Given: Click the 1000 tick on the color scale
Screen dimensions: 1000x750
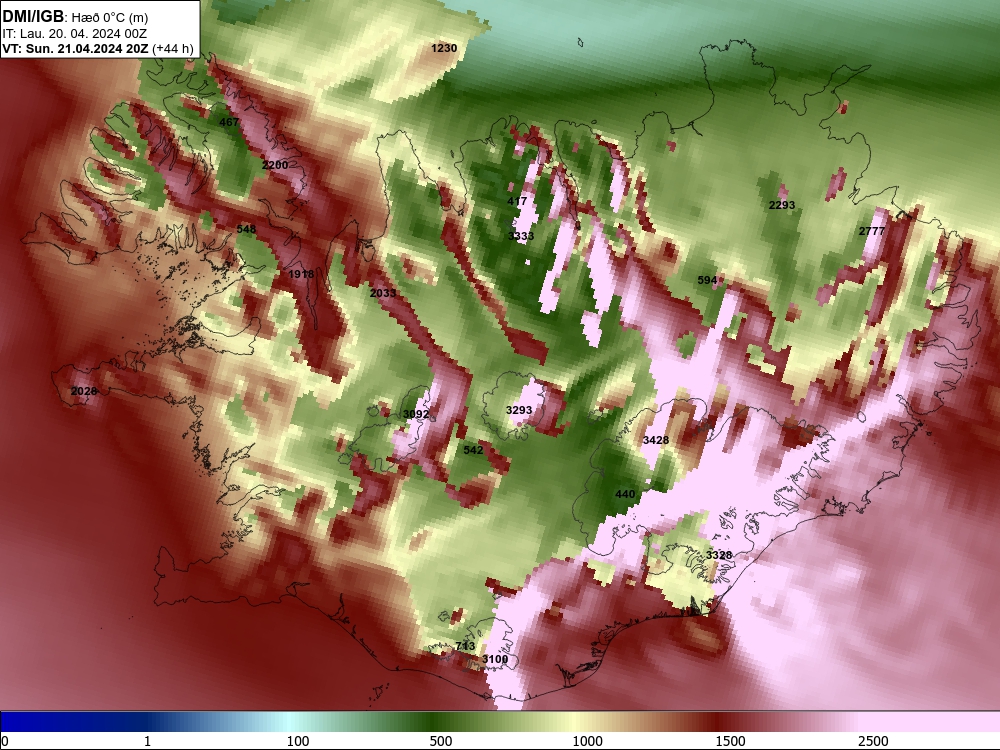Looking at the screenshot, I should pos(587,741).
